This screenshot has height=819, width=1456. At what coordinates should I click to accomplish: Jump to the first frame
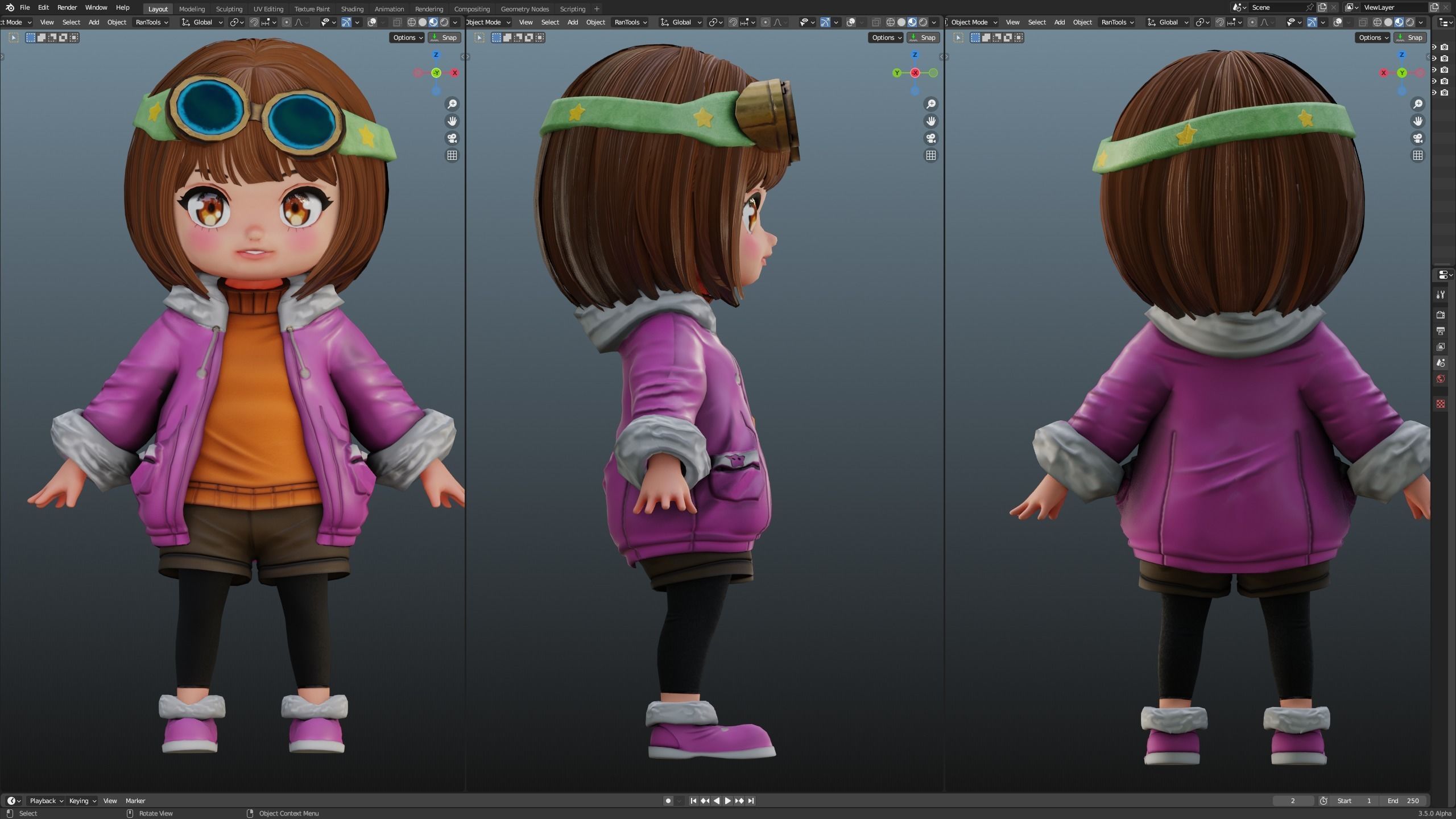(693, 801)
